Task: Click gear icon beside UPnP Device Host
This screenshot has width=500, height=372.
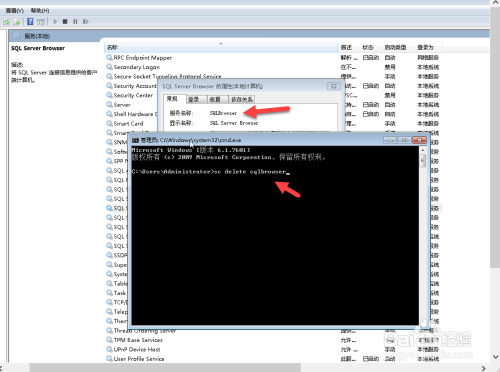Action: coord(109,349)
